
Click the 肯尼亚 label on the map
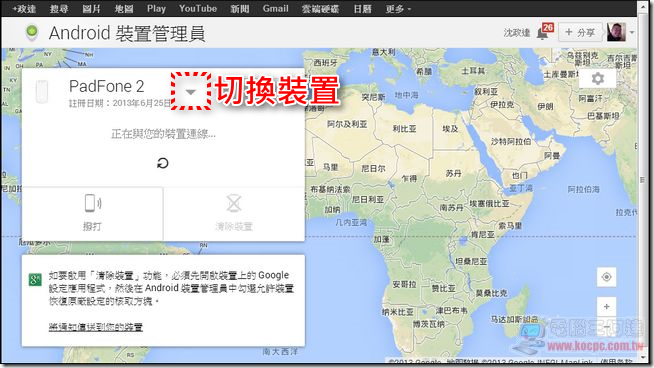coord(483,235)
